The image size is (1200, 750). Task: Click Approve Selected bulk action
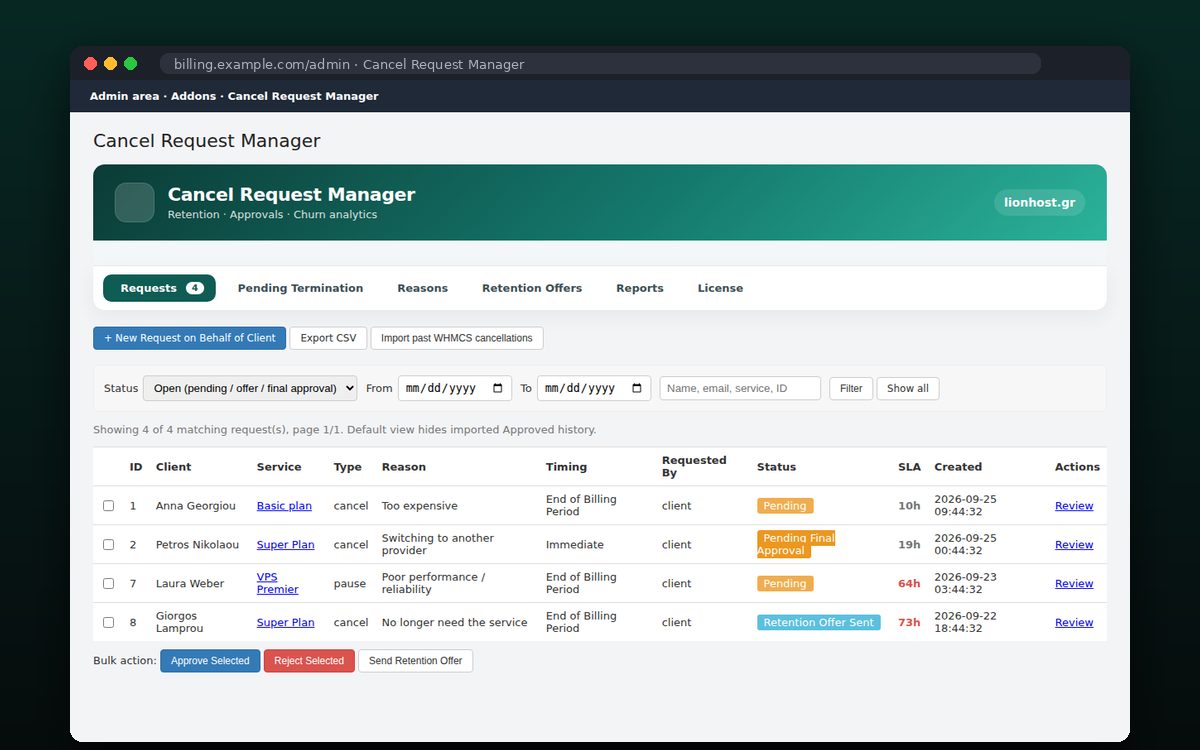click(210, 661)
